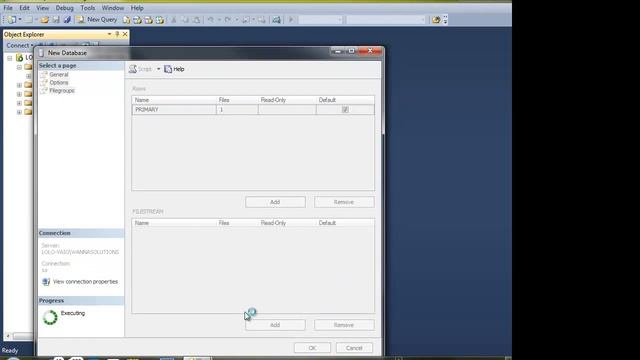Click the New Query toolbar button
The image size is (640, 360).
tap(97, 20)
